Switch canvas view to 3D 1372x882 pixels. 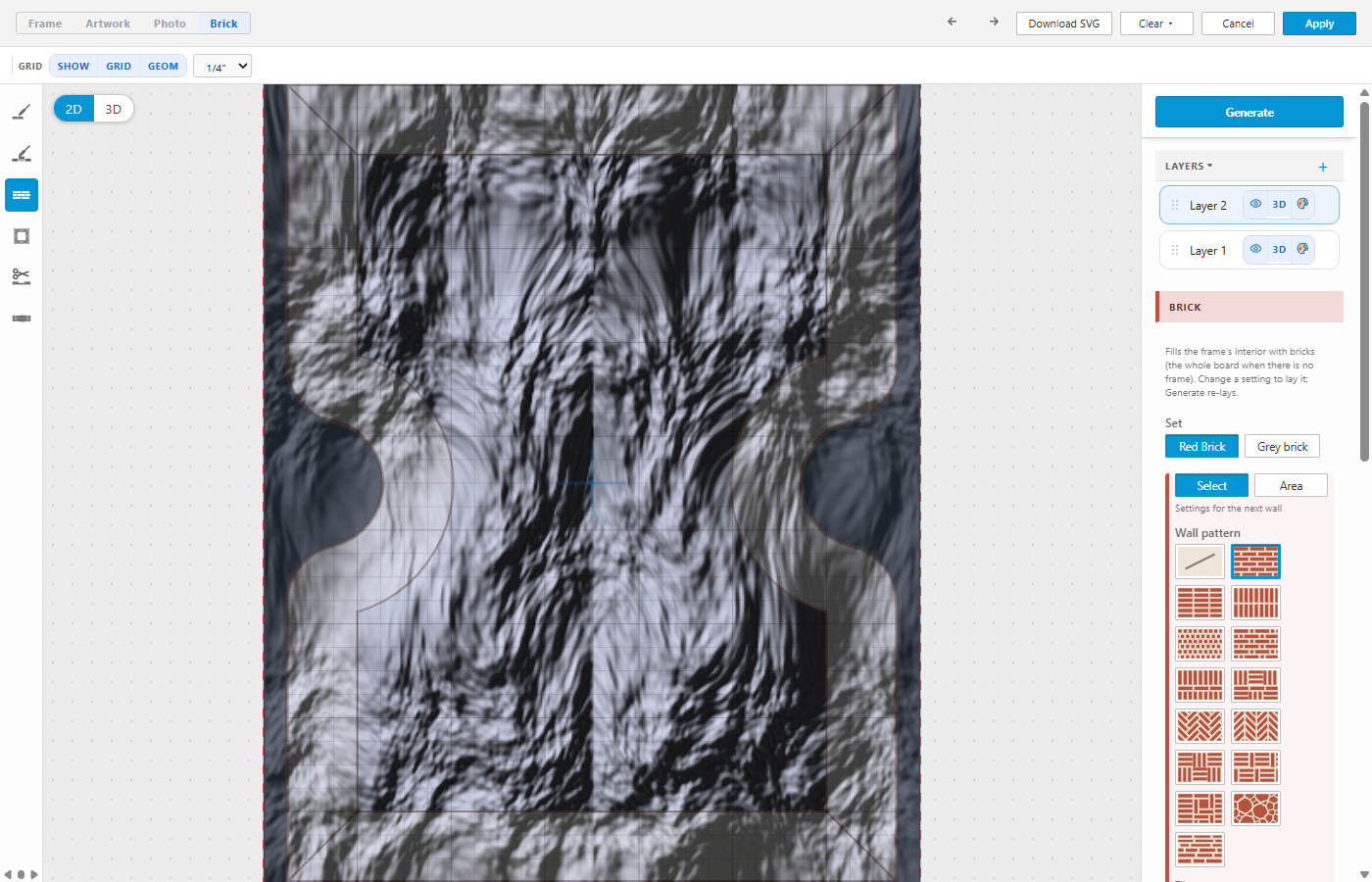click(x=114, y=109)
